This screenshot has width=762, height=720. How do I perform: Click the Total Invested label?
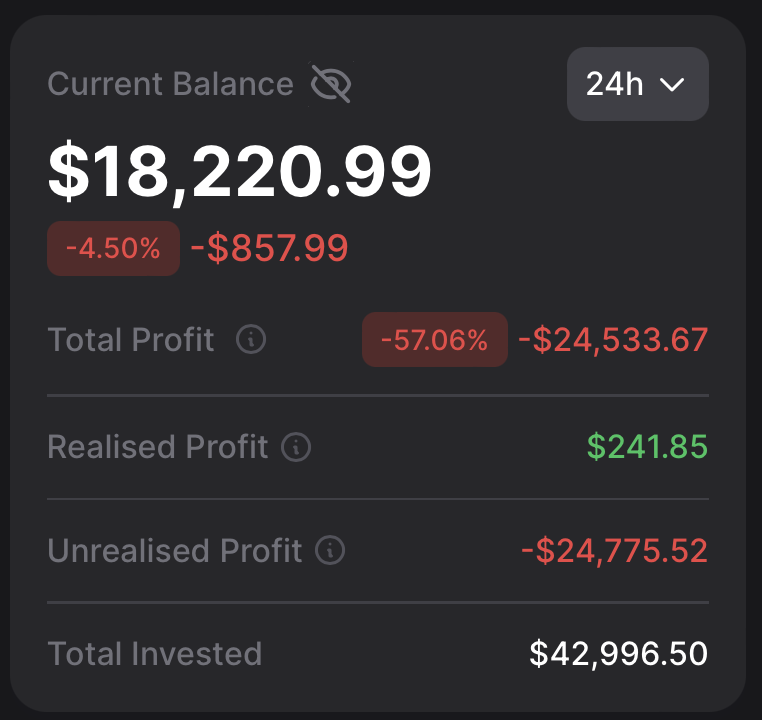[155, 654]
